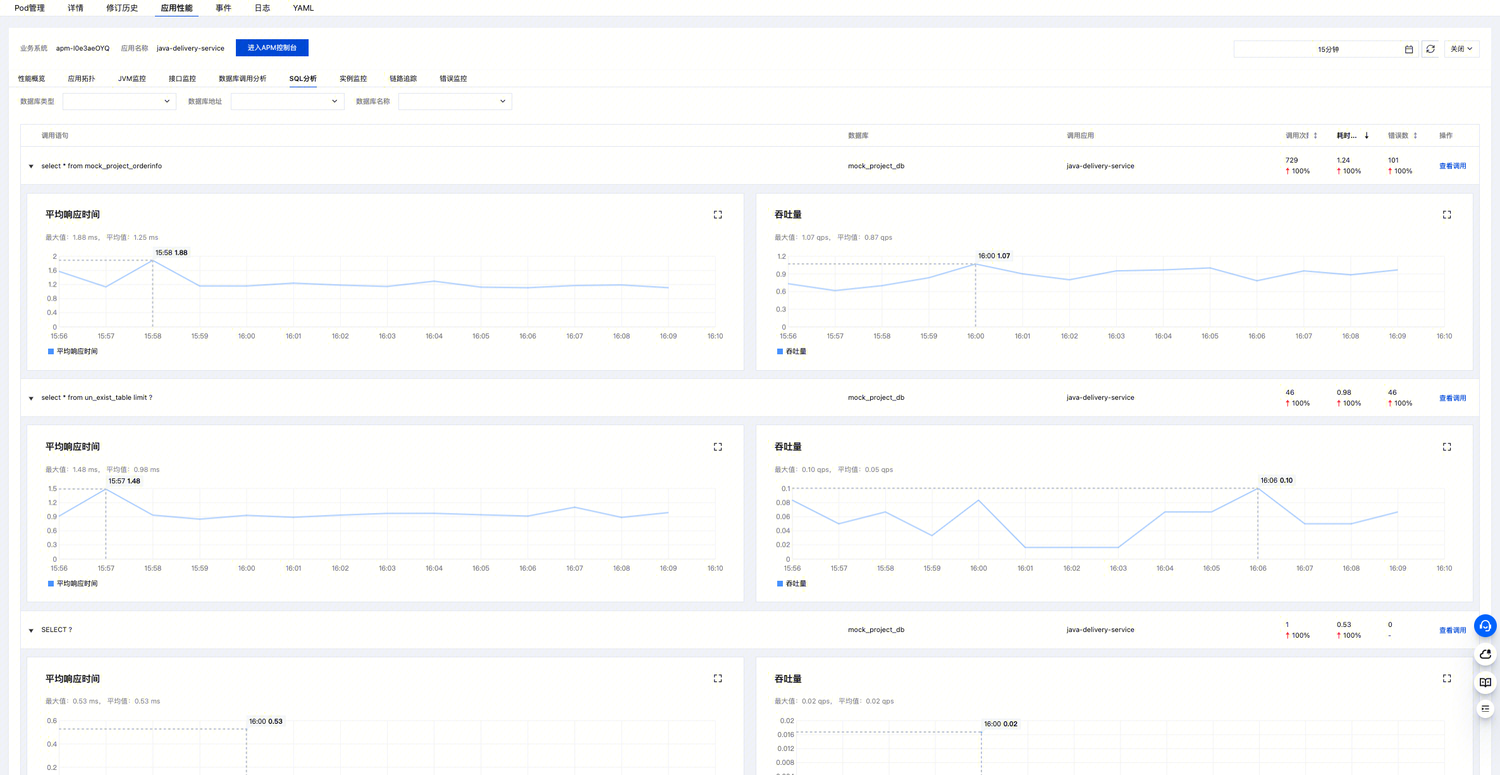The height and width of the screenshot is (775, 1500).
Task: Switch to YAML top tab
Action: point(303,8)
